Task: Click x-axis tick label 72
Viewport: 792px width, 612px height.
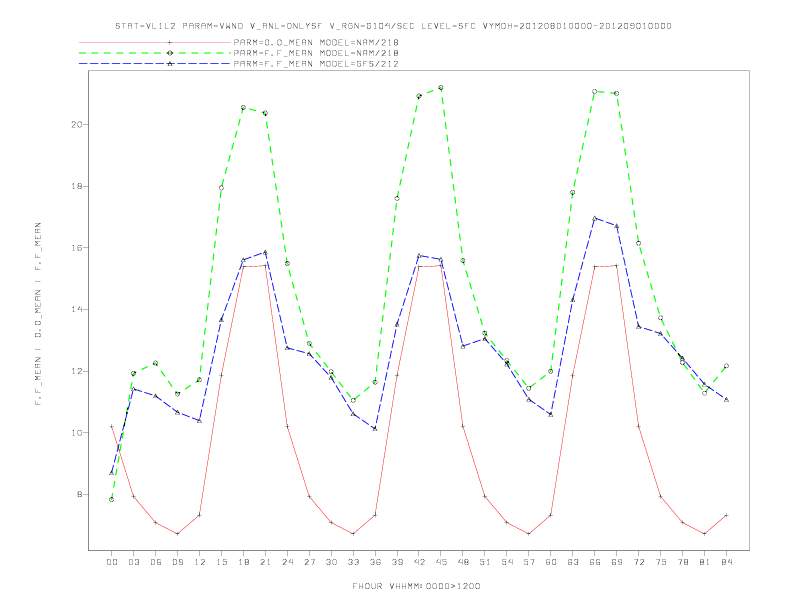Action: tap(638, 562)
